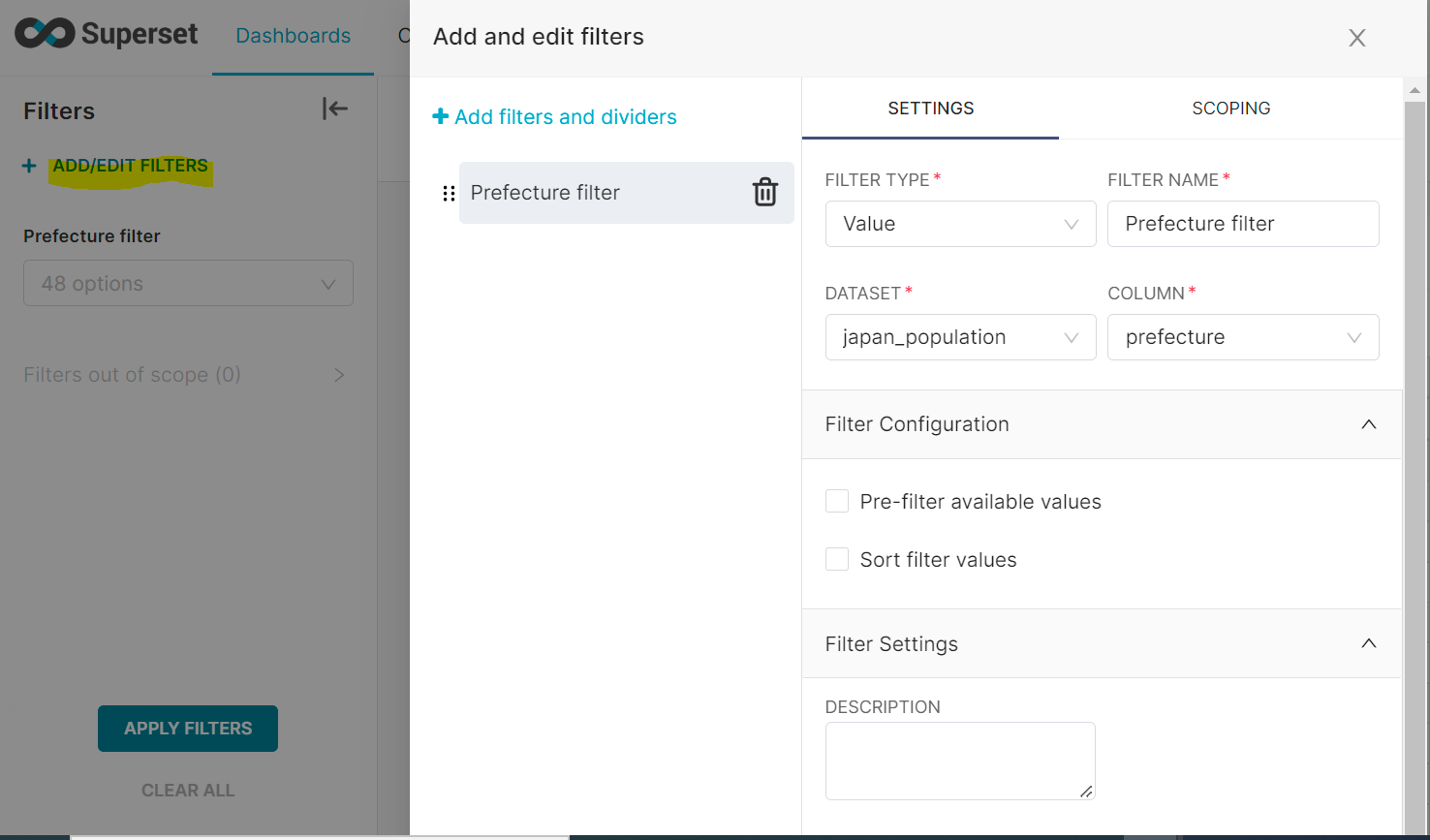The height and width of the screenshot is (840, 1430).
Task: Click the Filter Name input field
Action: click(1242, 224)
